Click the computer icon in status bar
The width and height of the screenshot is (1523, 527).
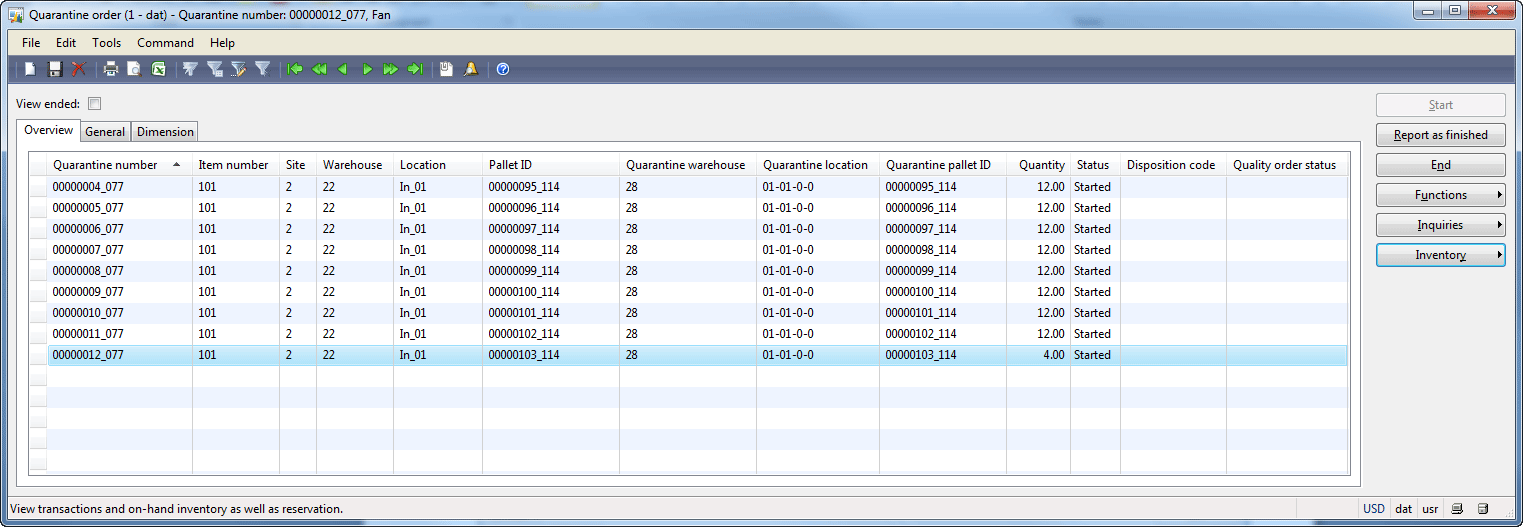[1459, 508]
